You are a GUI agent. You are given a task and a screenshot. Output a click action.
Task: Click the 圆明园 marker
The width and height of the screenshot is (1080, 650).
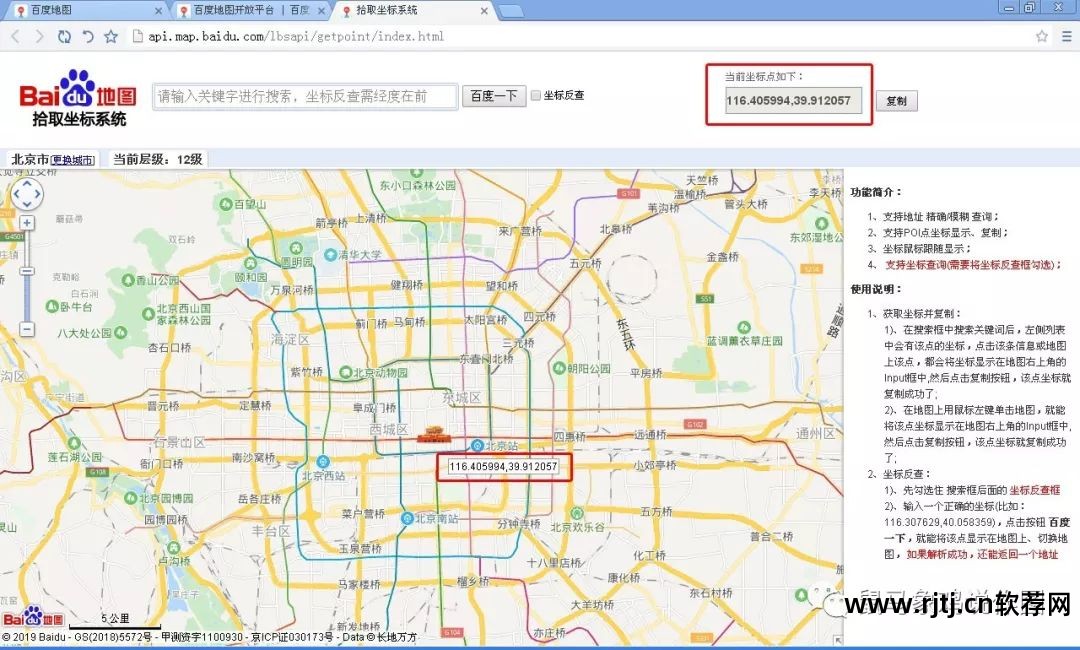[x=296, y=248]
